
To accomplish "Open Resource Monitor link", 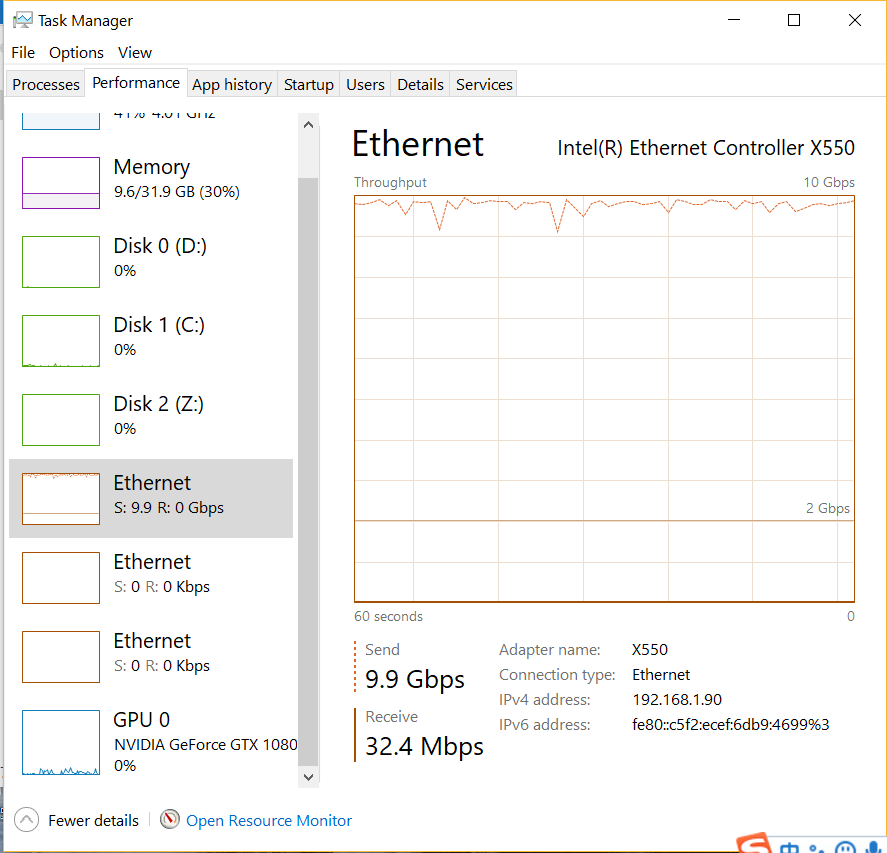I will 269,820.
